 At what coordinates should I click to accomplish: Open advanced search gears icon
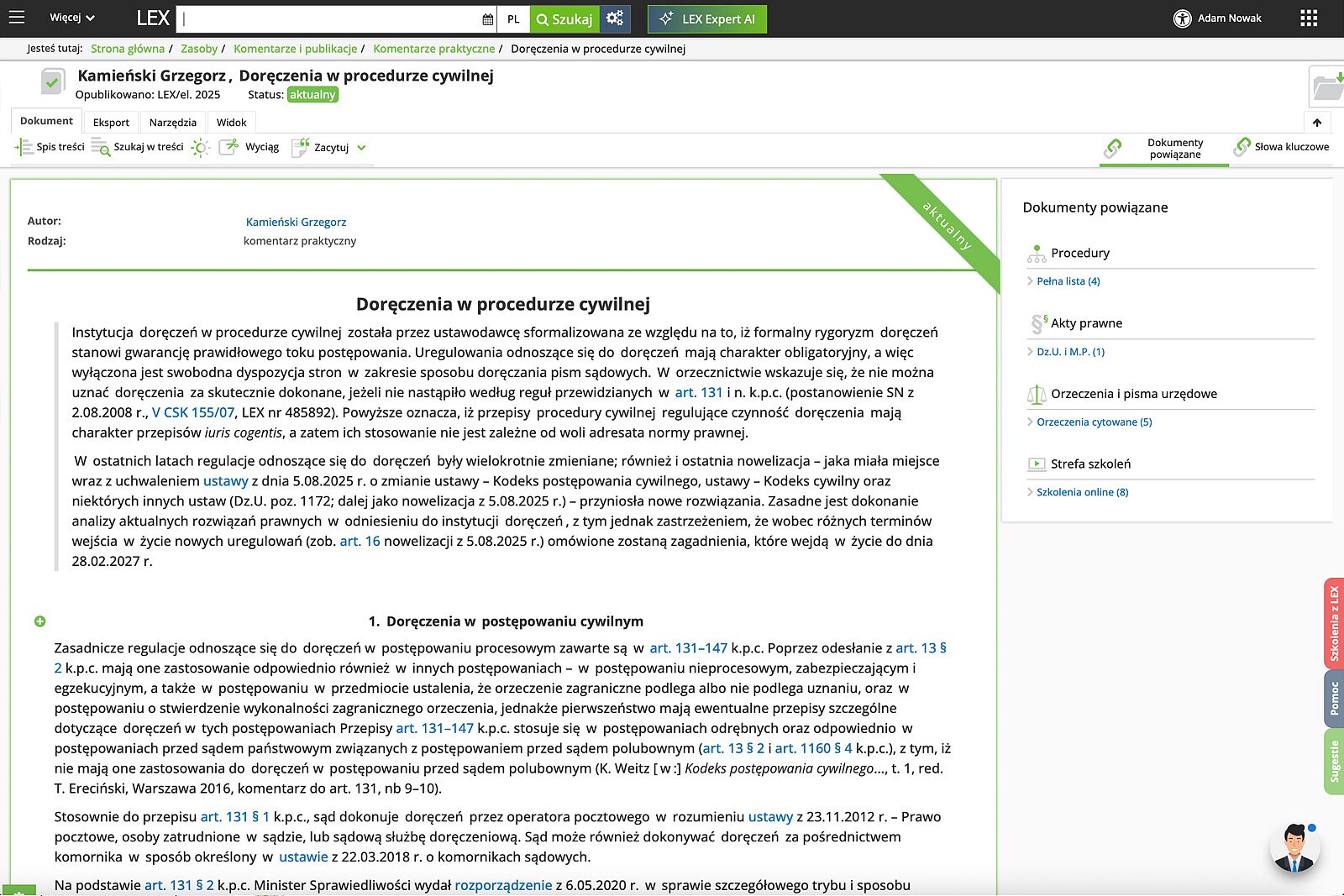[x=615, y=18]
